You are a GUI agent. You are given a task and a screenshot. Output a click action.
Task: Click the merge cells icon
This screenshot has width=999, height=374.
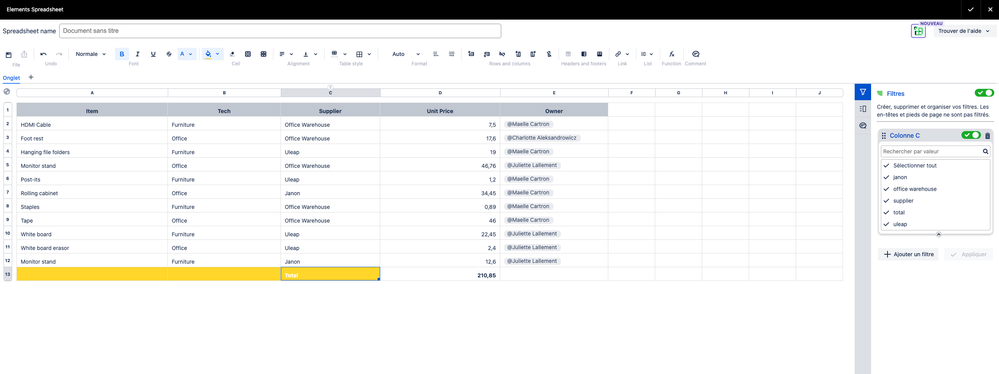coord(248,54)
